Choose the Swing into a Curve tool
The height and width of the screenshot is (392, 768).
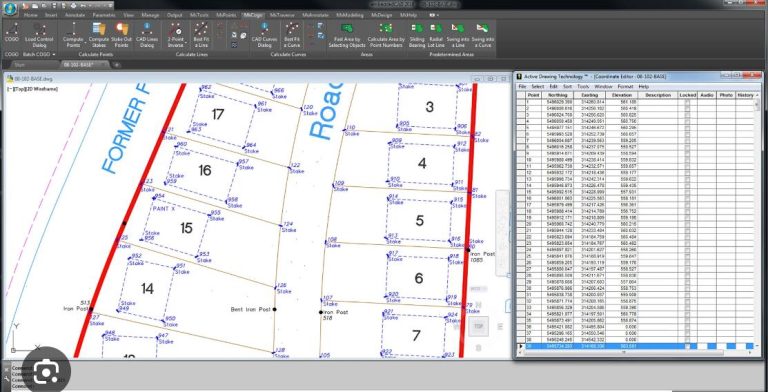click(482, 34)
